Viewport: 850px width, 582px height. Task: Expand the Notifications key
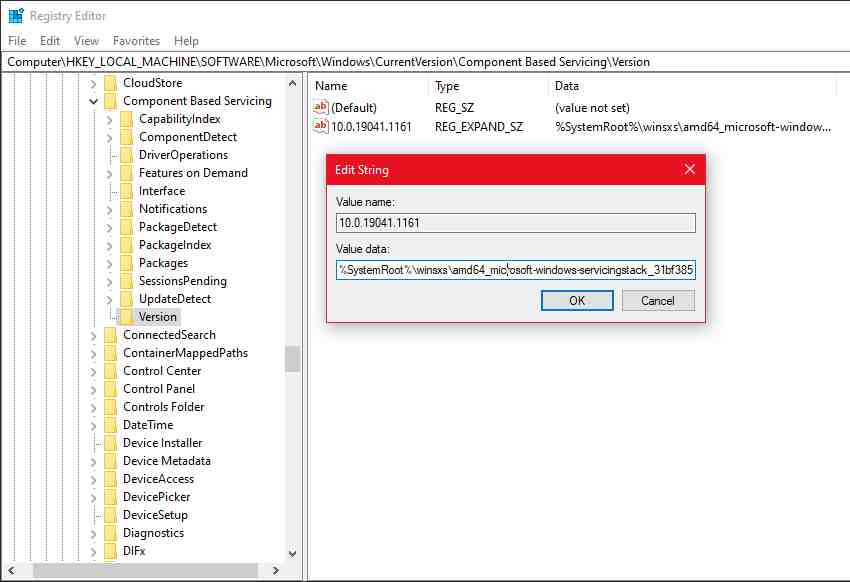coord(110,210)
